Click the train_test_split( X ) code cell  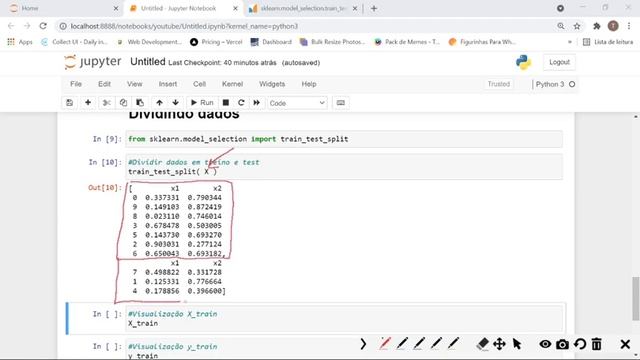click(x=344, y=167)
